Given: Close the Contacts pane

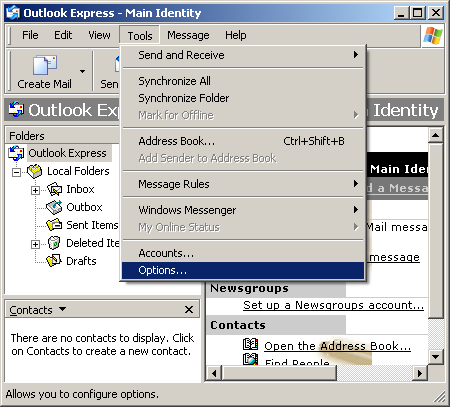Looking at the screenshot, I should 189,310.
